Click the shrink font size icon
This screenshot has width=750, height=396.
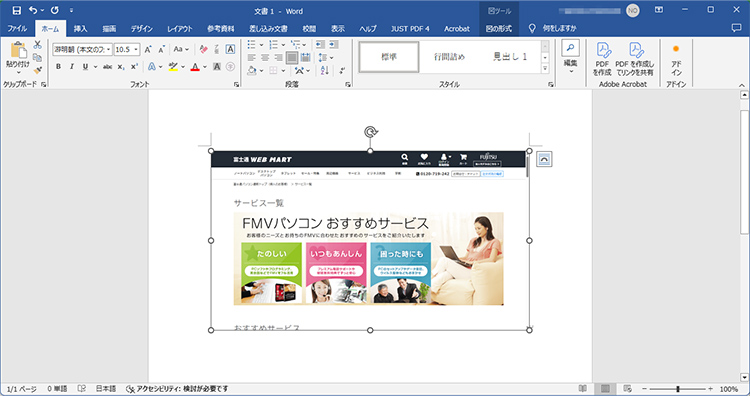161,49
